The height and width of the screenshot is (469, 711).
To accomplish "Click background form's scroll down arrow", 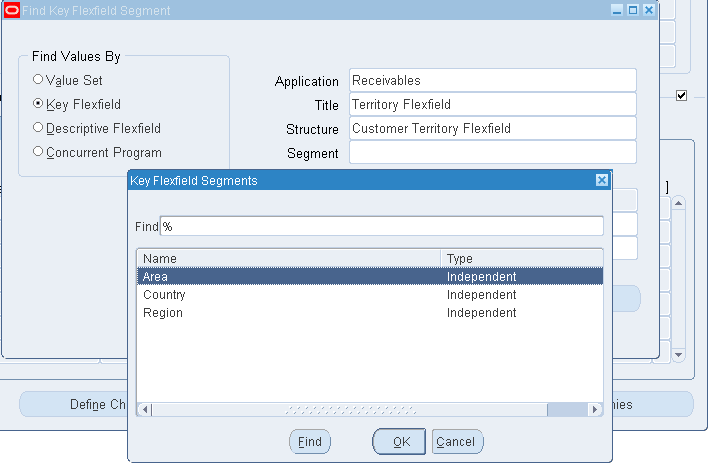I will click(x=678, y=354).
